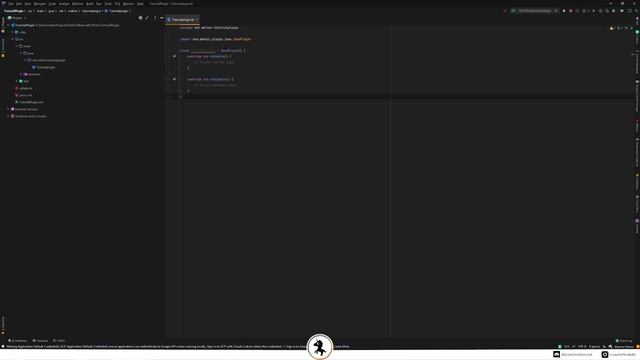Open the Help menu

coord(140,4)
